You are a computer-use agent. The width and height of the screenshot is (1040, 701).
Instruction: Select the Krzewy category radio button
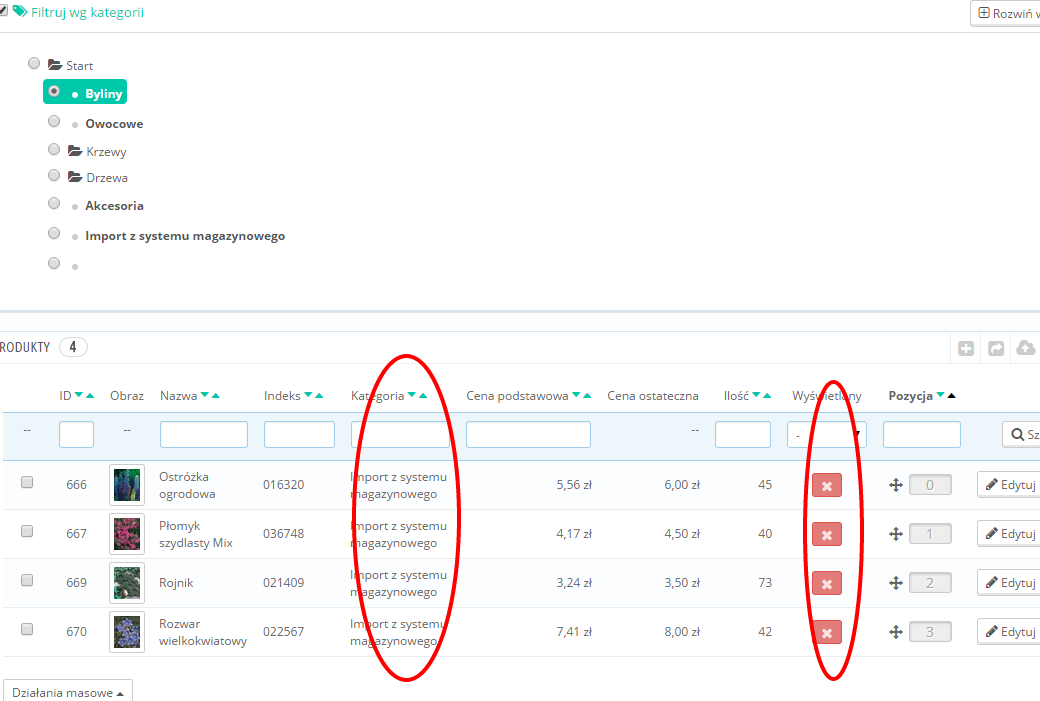(x=54, y=149)
